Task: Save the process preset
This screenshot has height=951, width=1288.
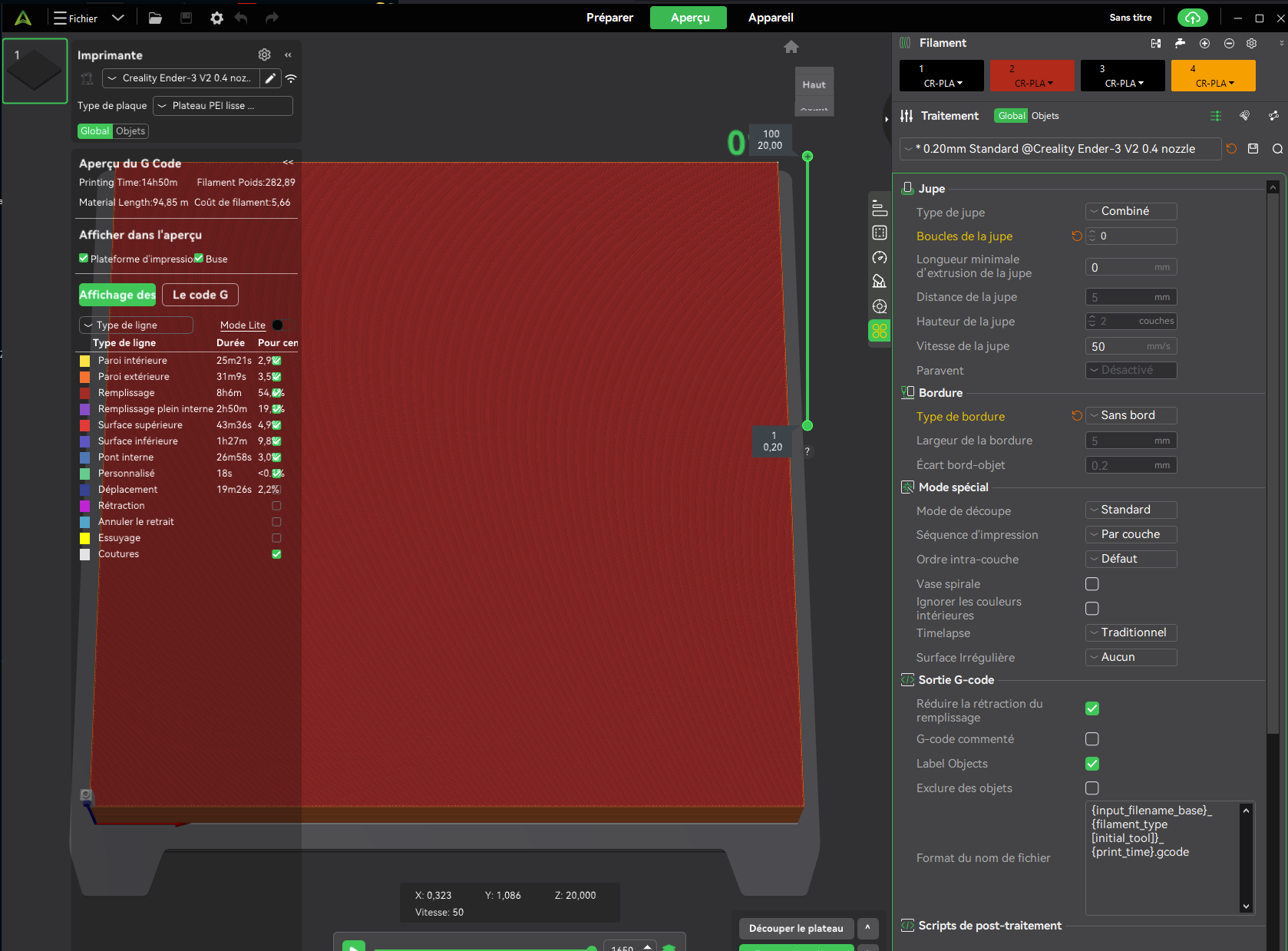Action: (x=1253, y=149)
